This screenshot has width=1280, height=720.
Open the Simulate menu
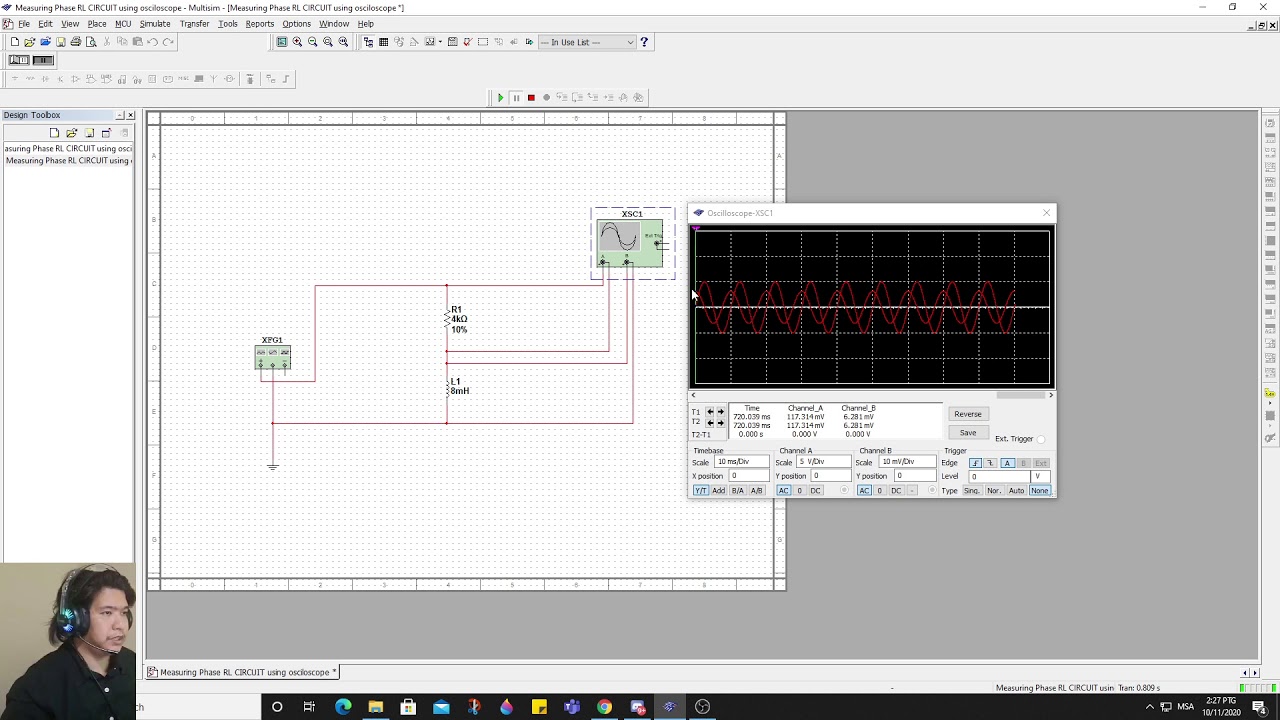click(x=154, y=24)
